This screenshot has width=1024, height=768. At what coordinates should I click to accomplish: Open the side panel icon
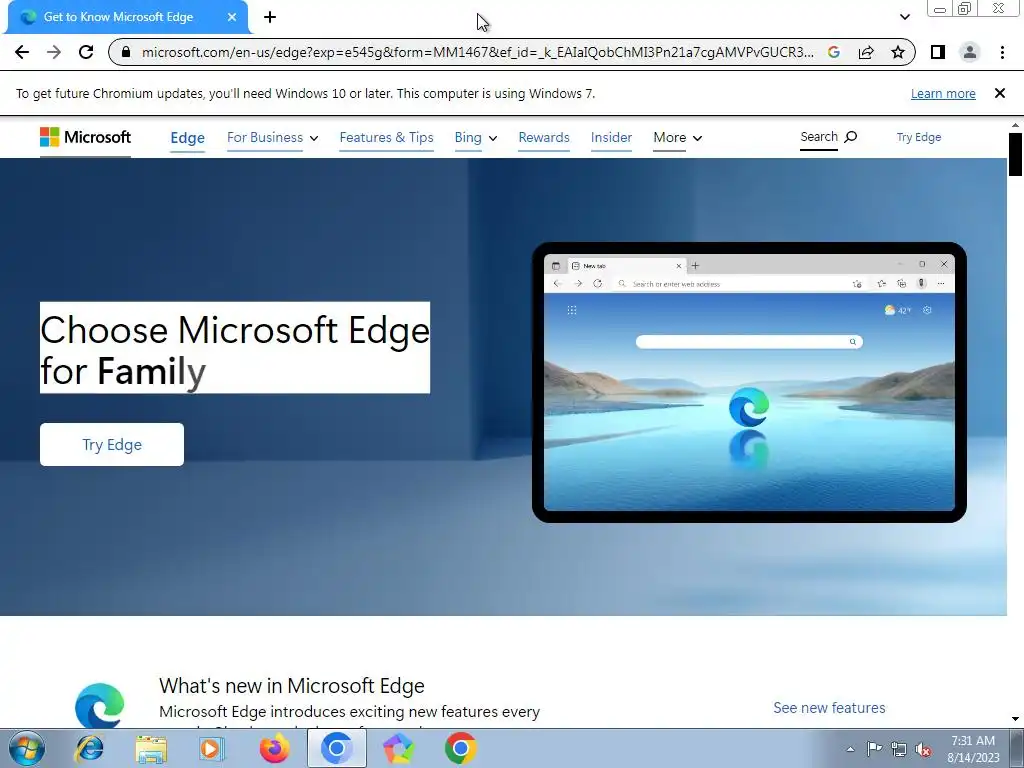click(938, 52)
